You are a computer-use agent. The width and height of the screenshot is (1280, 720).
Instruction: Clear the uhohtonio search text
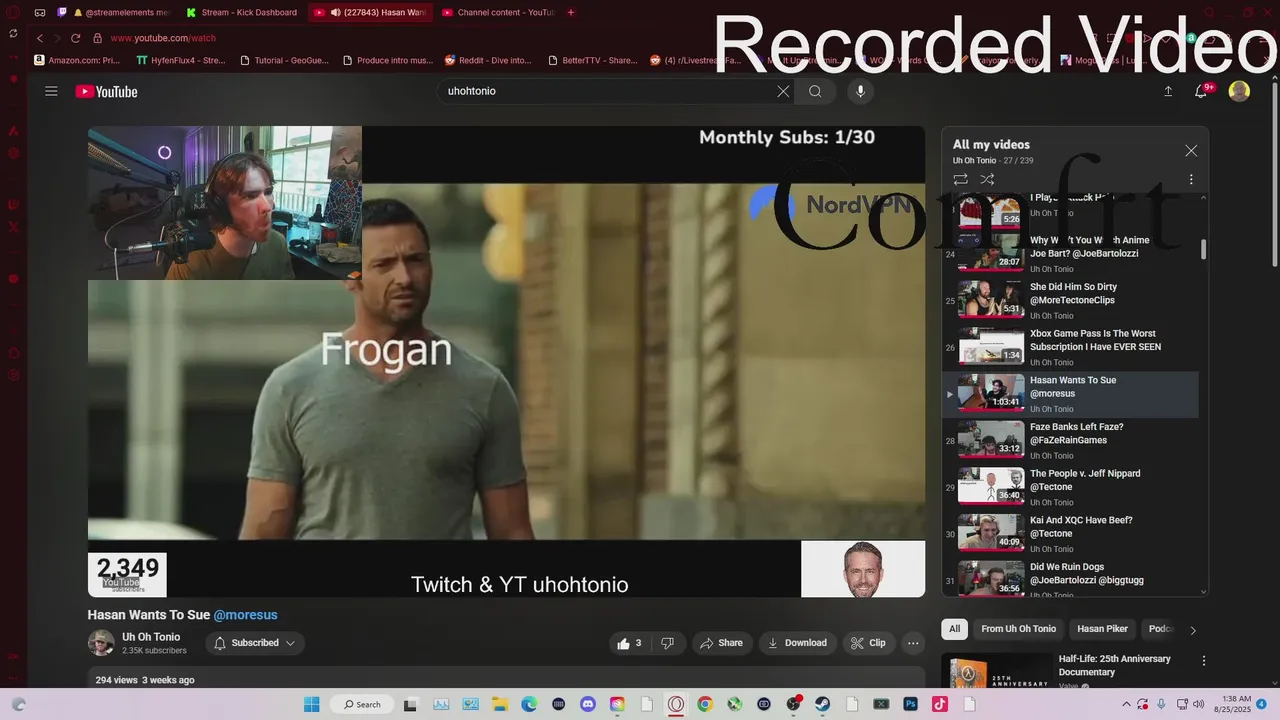click(783, 91)
